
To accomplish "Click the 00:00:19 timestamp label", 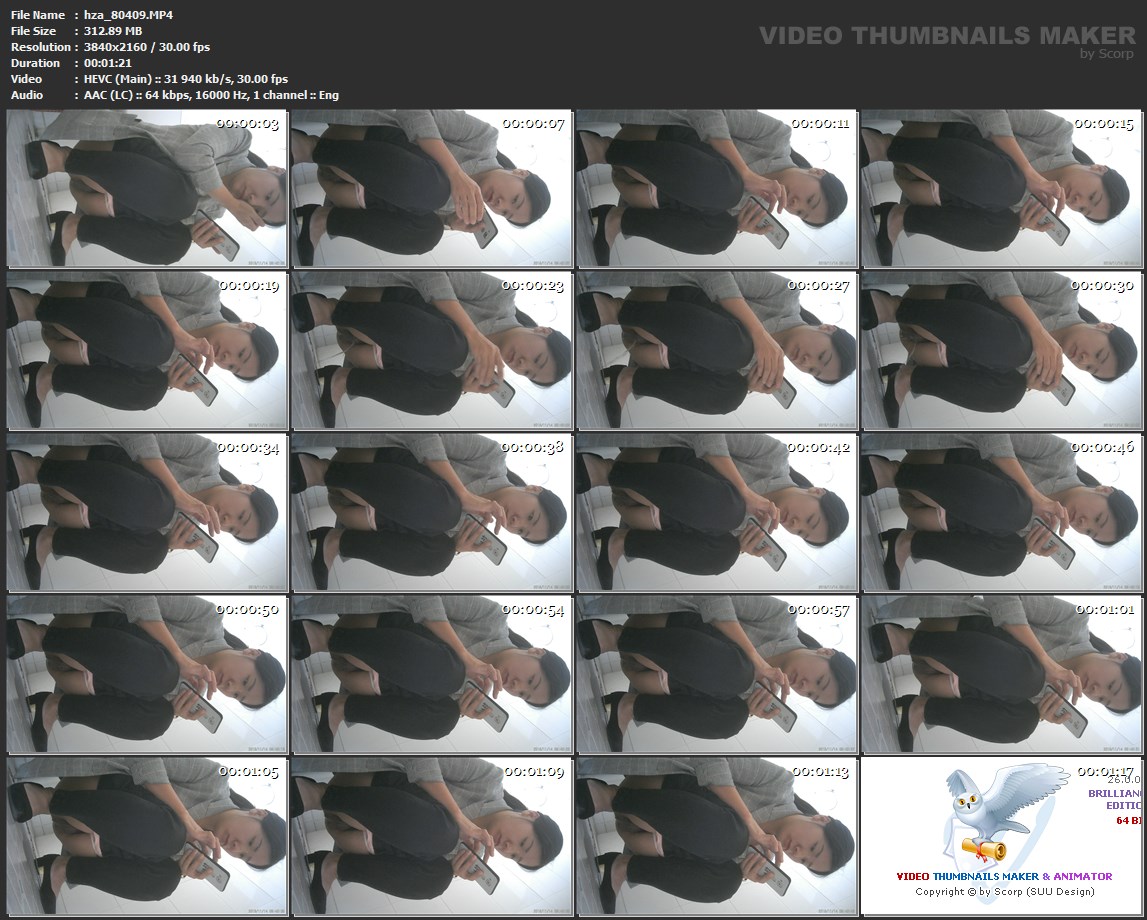I will click(x=248, y=286).
